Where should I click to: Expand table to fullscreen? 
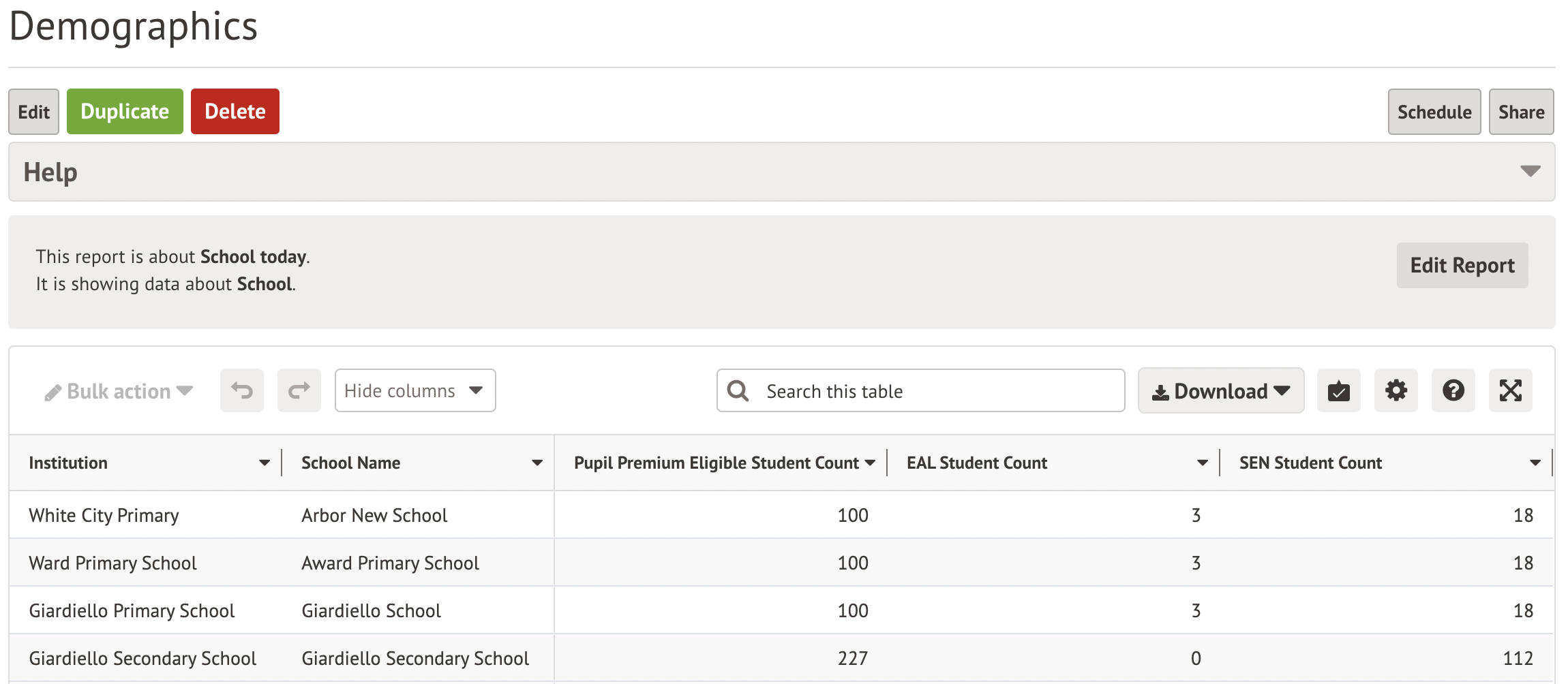click(x=1510, y=391)
